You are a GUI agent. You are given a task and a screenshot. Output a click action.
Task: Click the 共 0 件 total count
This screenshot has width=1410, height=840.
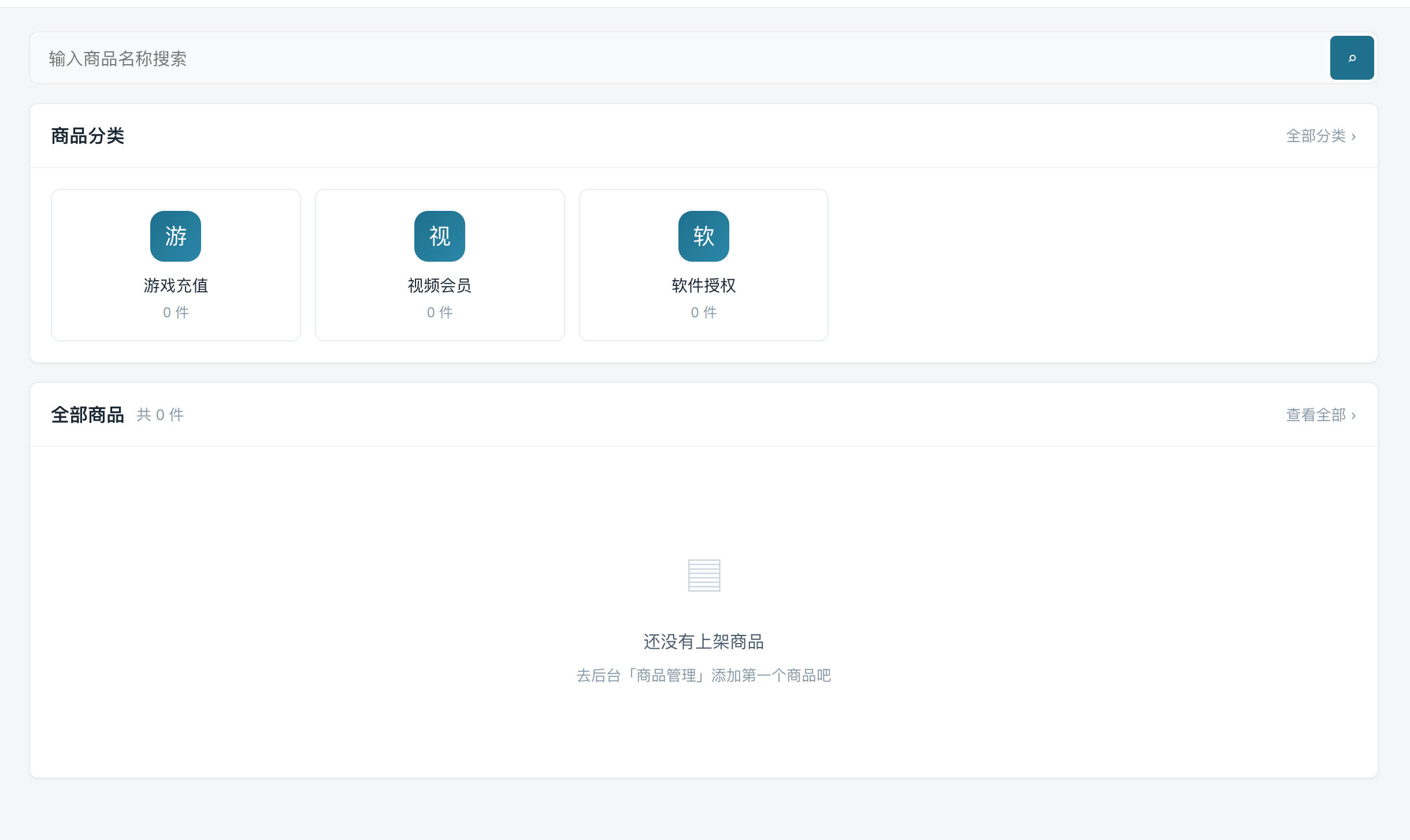click(160, 415)
